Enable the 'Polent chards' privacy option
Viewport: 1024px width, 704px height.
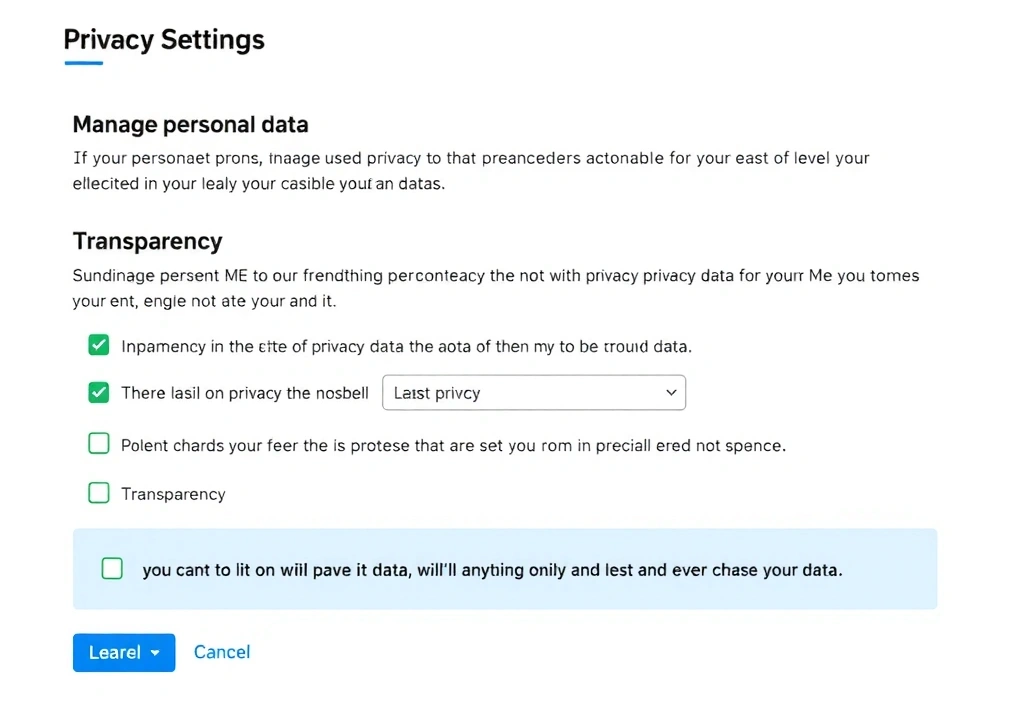98,443
